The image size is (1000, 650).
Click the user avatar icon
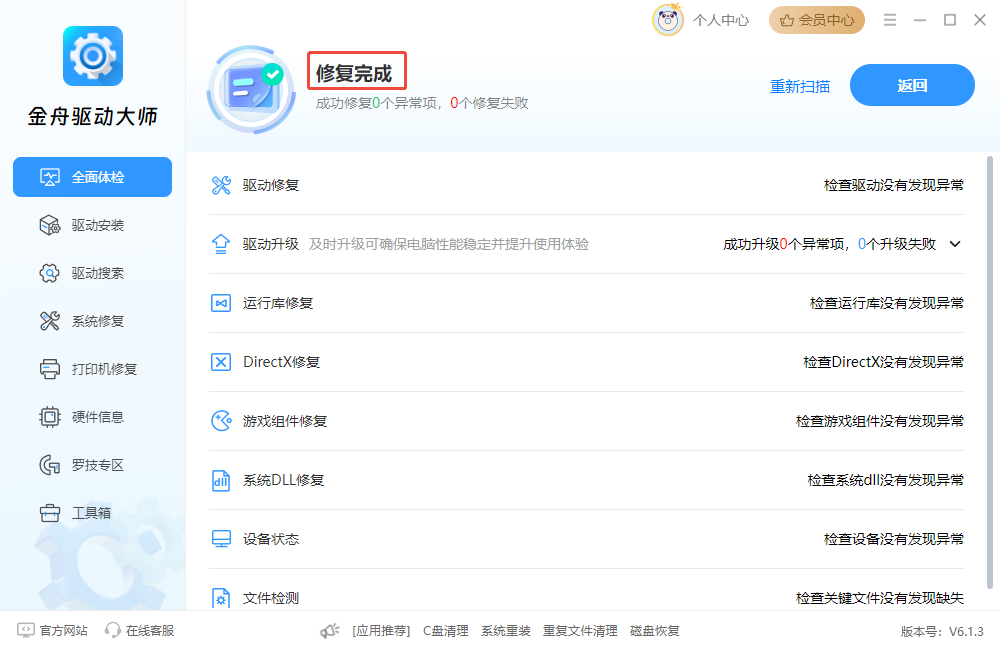point(668,20)
